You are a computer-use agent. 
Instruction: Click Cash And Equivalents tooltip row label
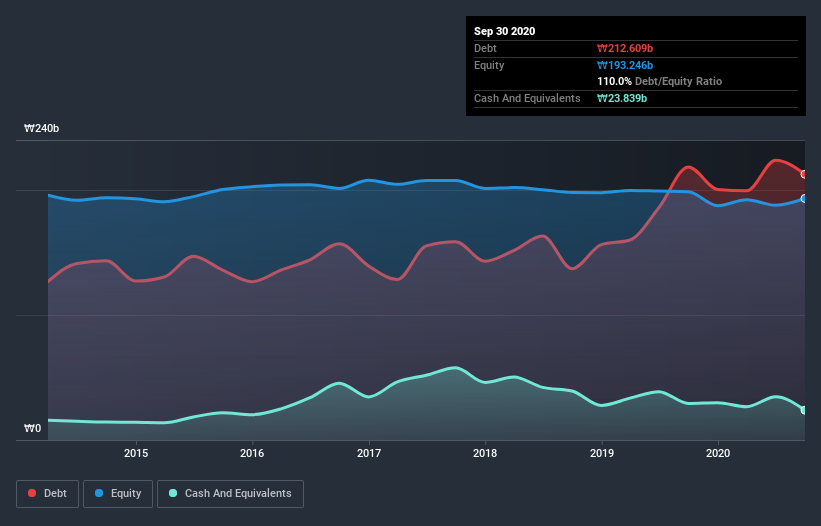click(x=527, y=98)
